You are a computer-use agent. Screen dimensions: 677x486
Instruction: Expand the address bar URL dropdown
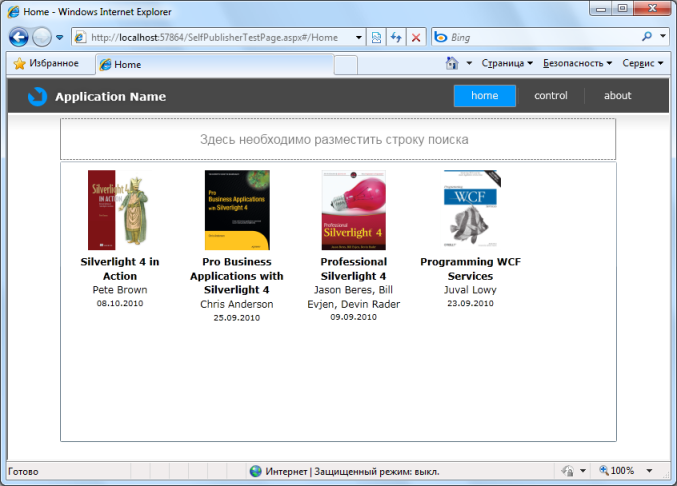359,37
